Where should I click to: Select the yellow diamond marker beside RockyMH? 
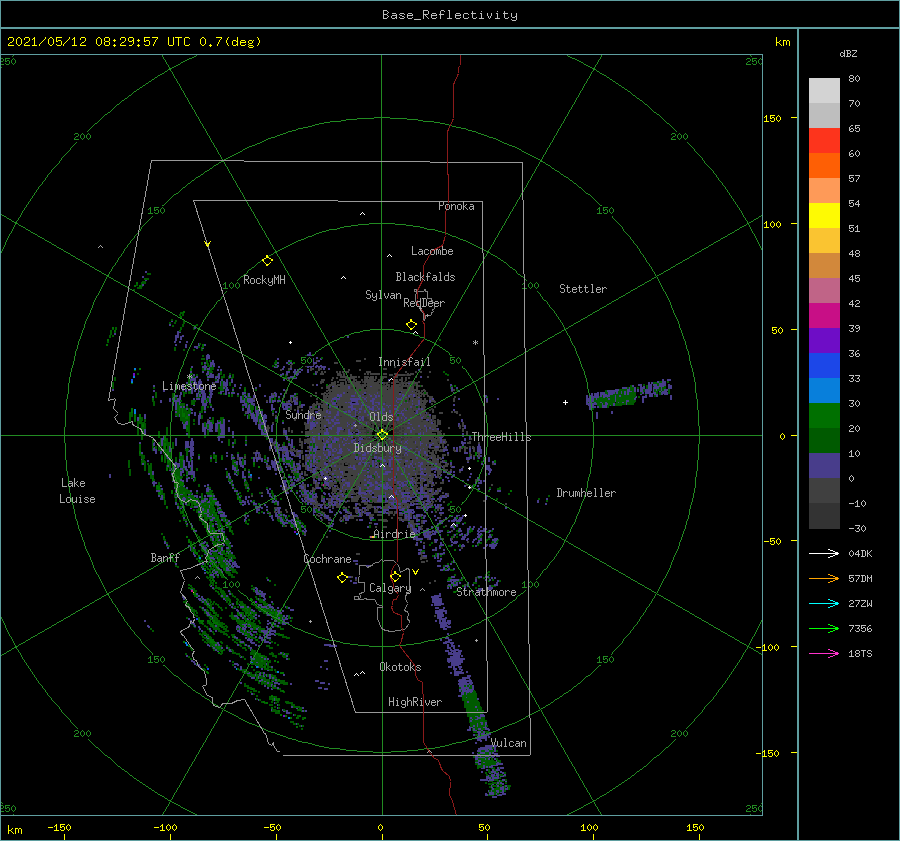point(267,261)
